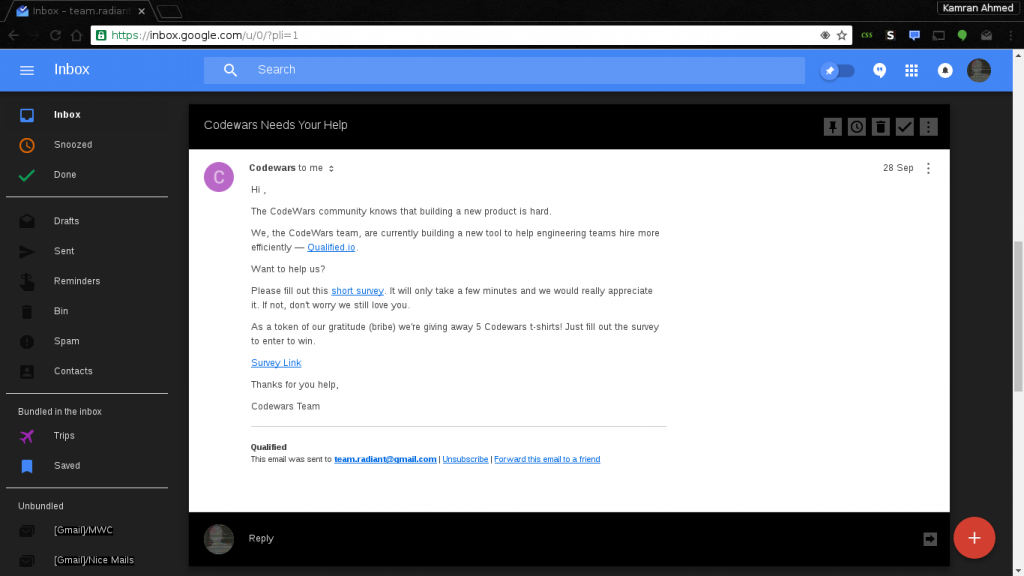Click the Codewars sender avatar
1024x576 pixels.
click(x=219, y=177)
